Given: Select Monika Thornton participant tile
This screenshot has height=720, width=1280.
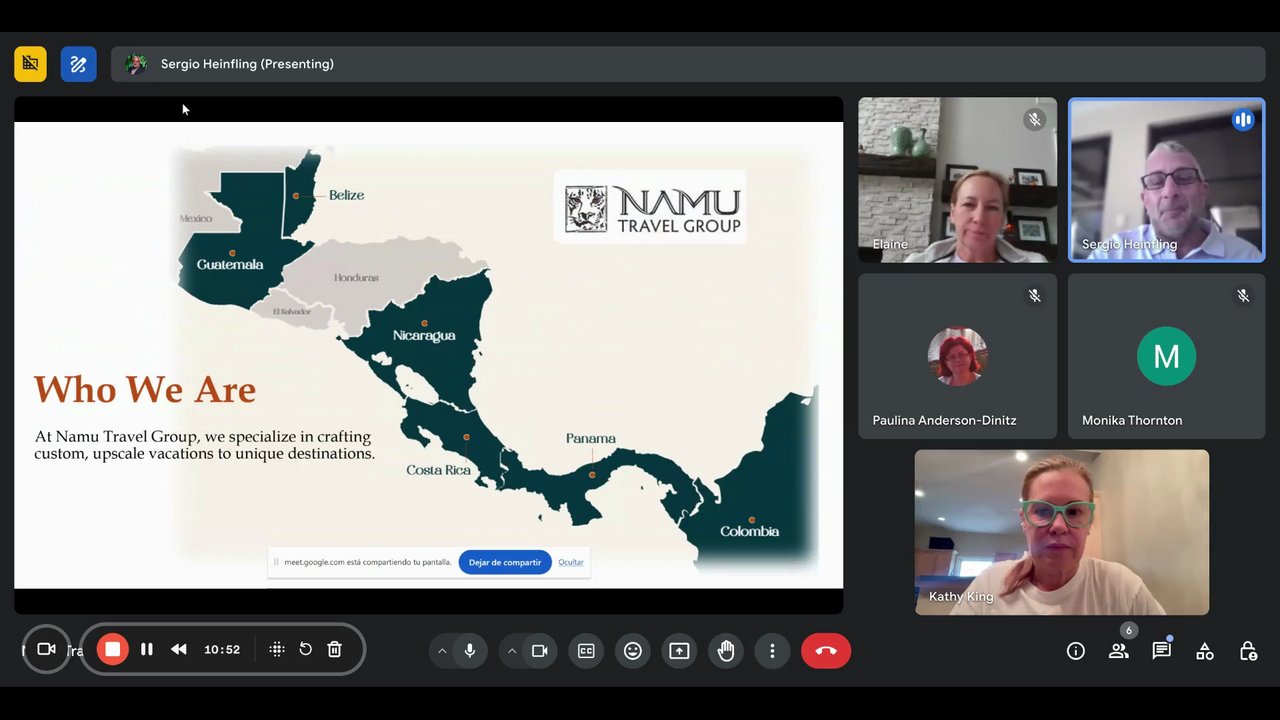Looking at the screenshot, I should click(1167, 356).
